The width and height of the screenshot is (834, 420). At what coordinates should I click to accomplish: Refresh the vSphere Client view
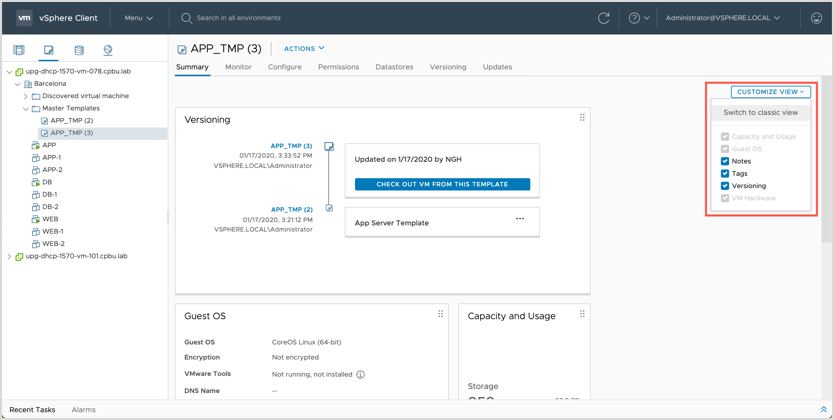(603, 18)
